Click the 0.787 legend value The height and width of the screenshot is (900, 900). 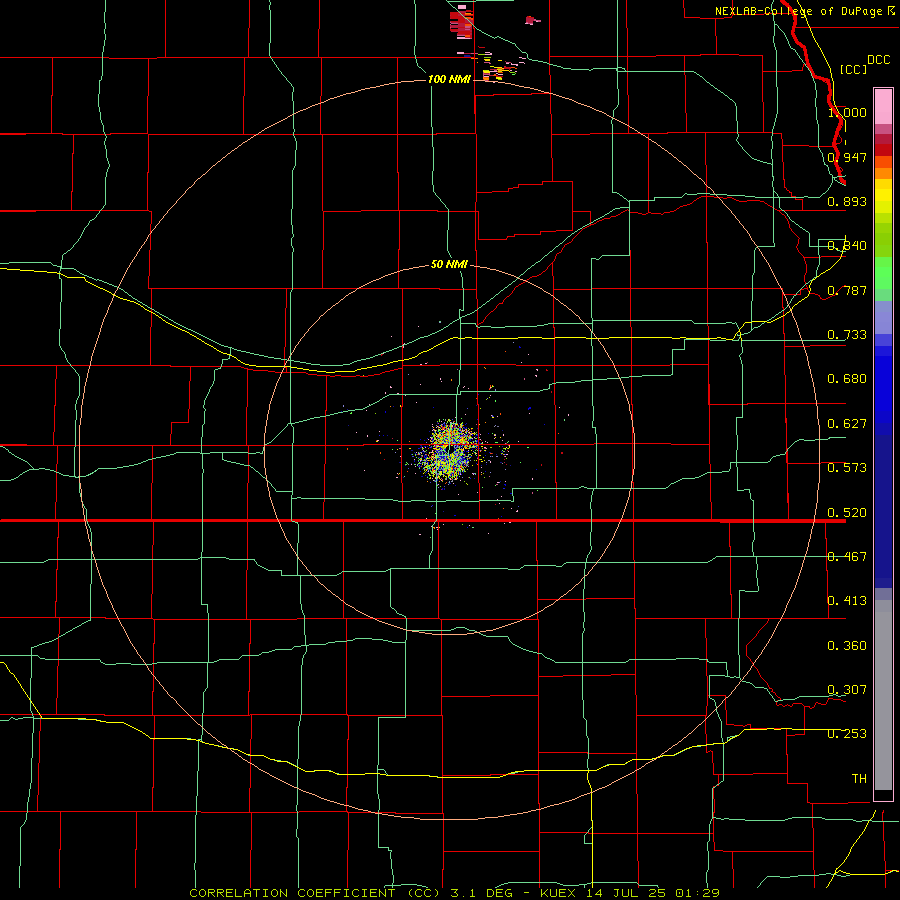click(847, 290)
